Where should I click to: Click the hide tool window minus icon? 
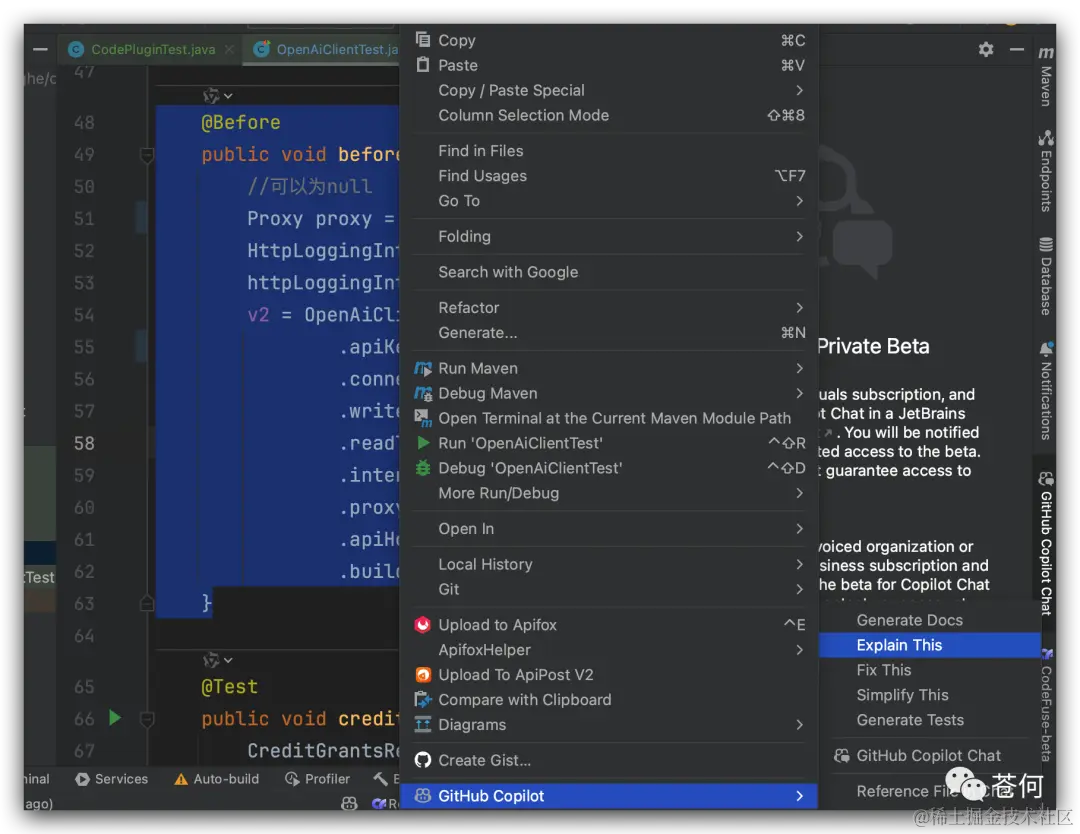[x=1017, y=50]
